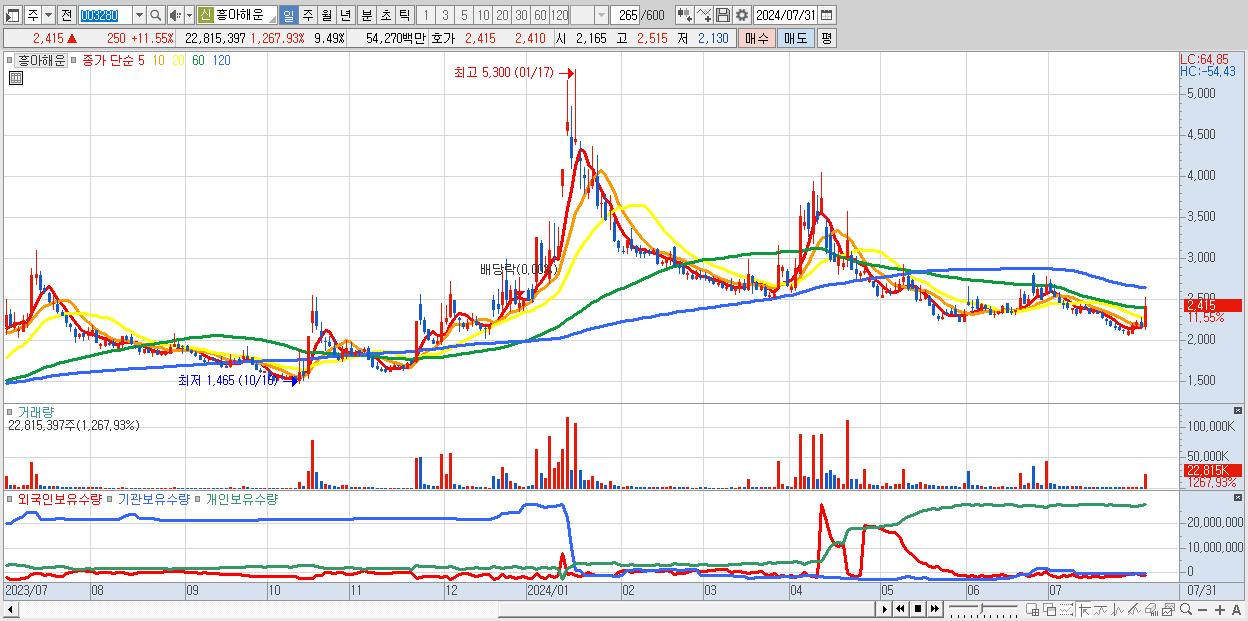Click the 전 button beside stock code

tap(66, 15)
